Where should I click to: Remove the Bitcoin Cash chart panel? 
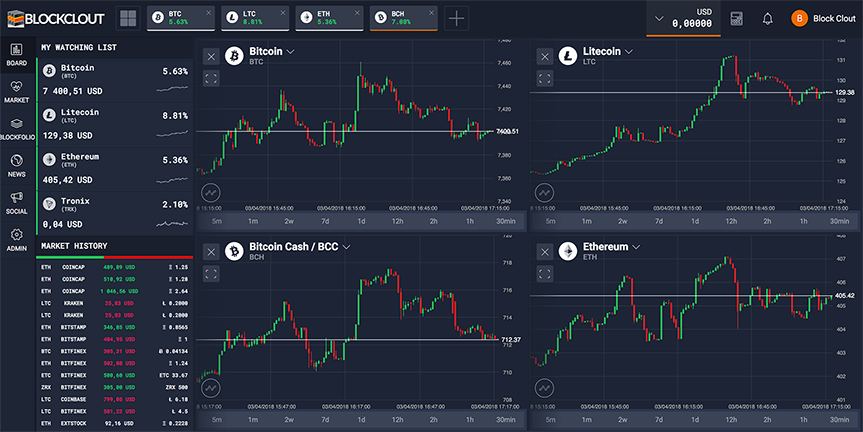pyautogui.click(x=211, y=252)
